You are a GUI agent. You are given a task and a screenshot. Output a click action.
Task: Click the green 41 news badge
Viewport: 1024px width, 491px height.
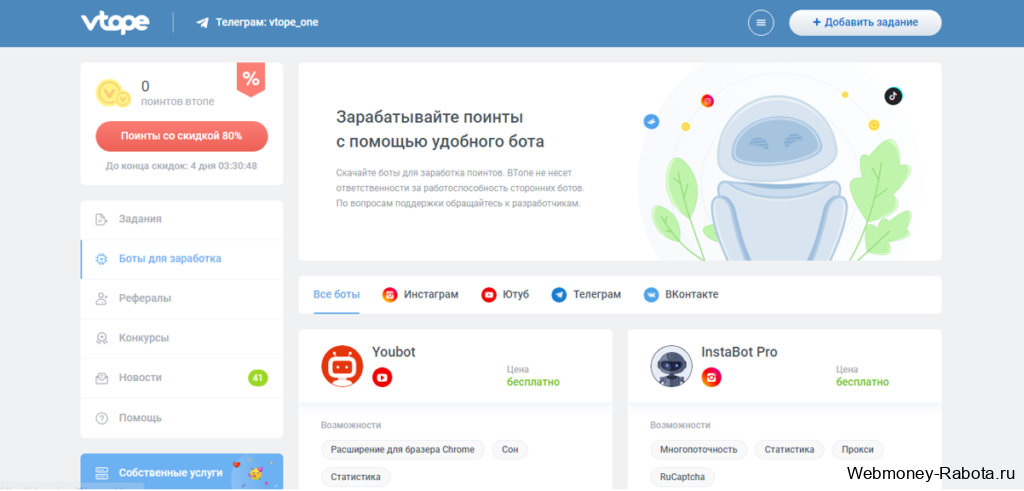258,377
